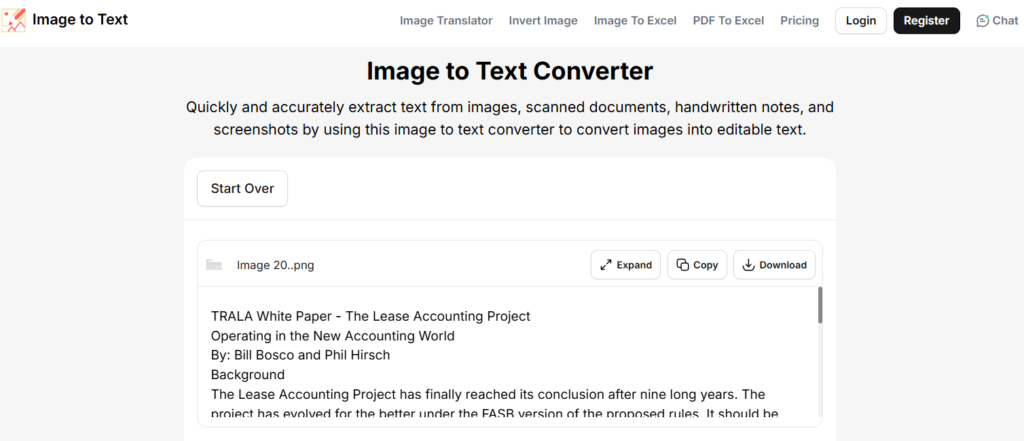The height and width of the screenshot is (441, 1024).
Task: Expand the extracted text panel
Action: pyautogui.click(x=625, y=265)
